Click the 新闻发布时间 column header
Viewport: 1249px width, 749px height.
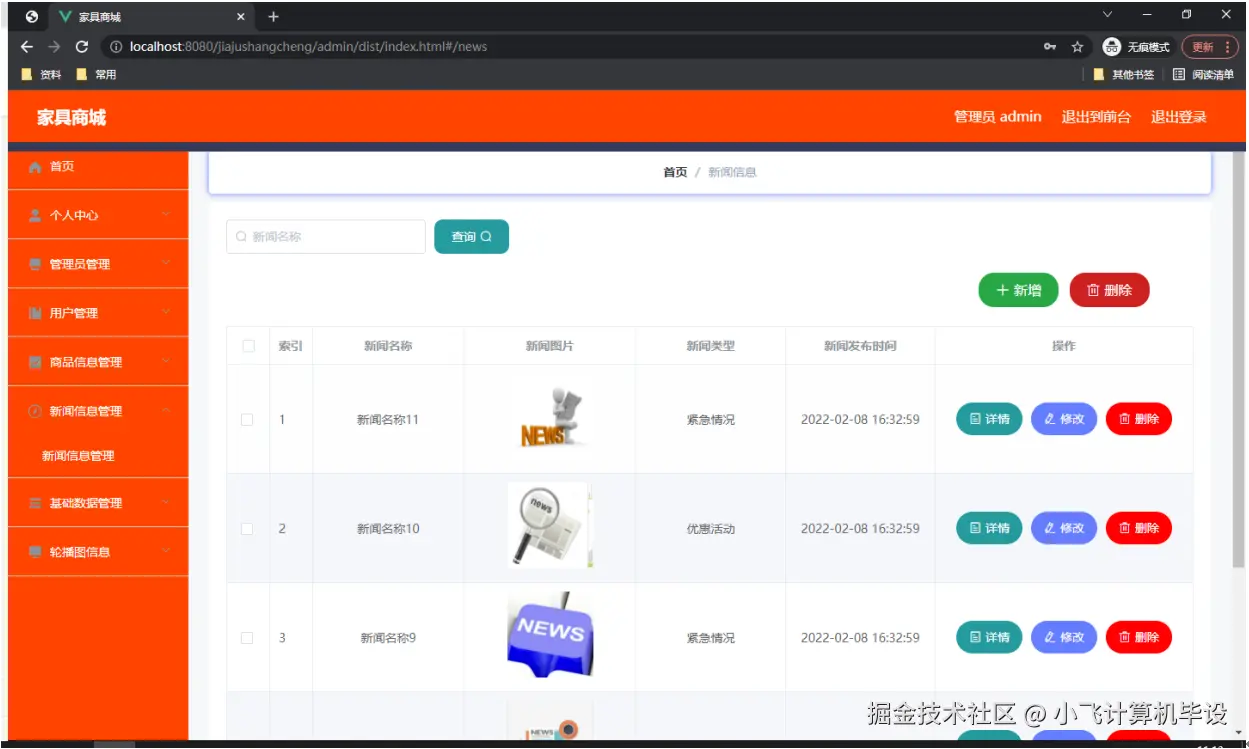(860, 346)
